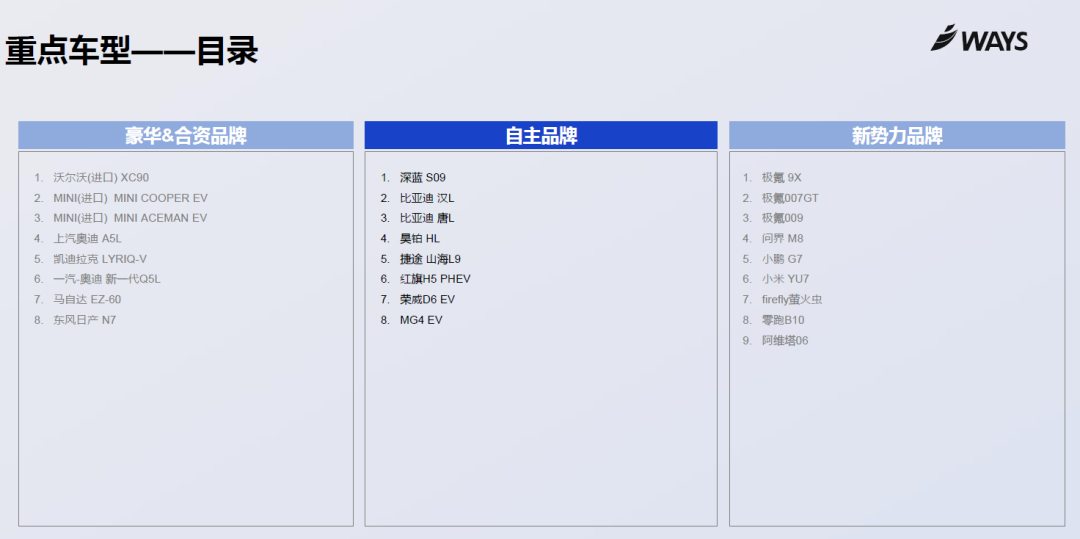Choose the 荣威D6 EV entry
Viewport: 1080px width, 539px height.
tap(428, 300)
